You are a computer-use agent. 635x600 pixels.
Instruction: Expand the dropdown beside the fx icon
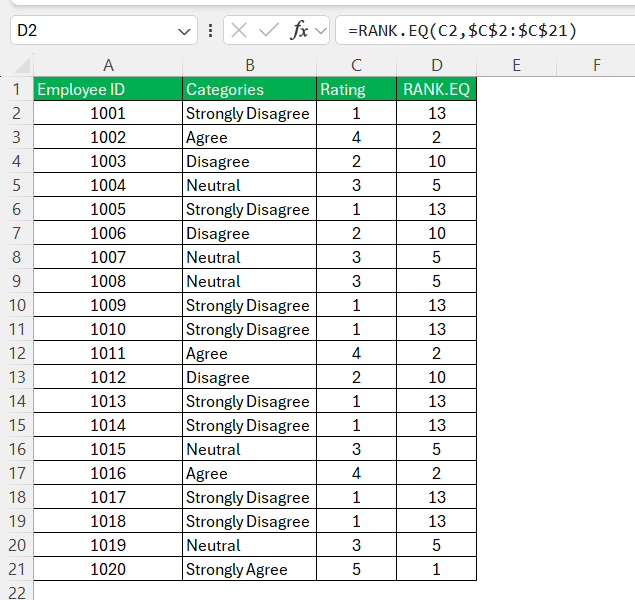(x=321, y=31)
